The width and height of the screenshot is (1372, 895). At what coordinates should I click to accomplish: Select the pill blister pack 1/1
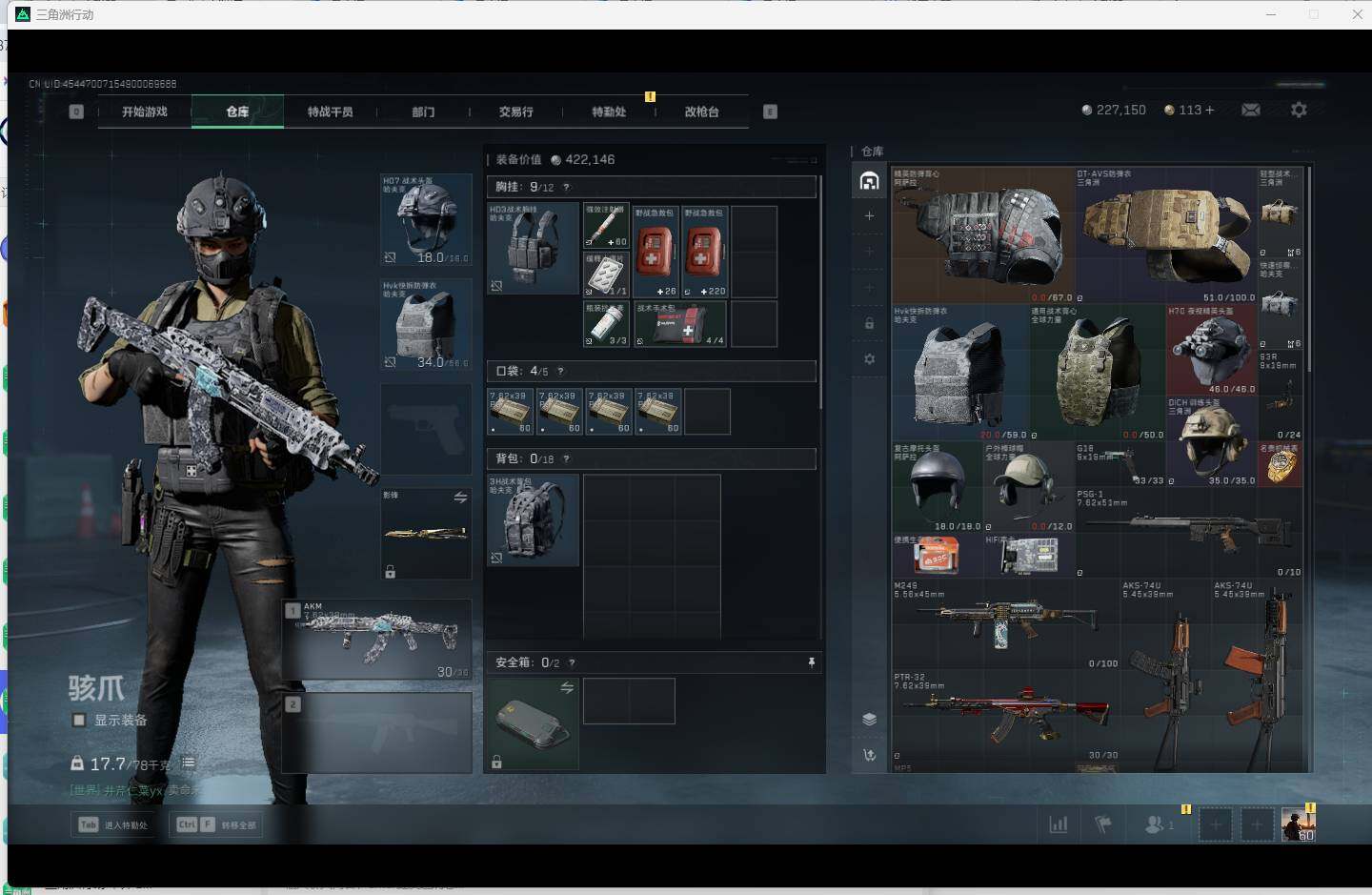tap(606, 275)
